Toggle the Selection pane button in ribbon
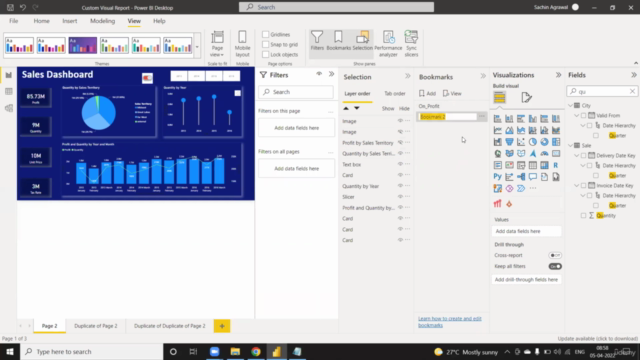This screenshot has height=360, width=640. [x=362, y=41]
